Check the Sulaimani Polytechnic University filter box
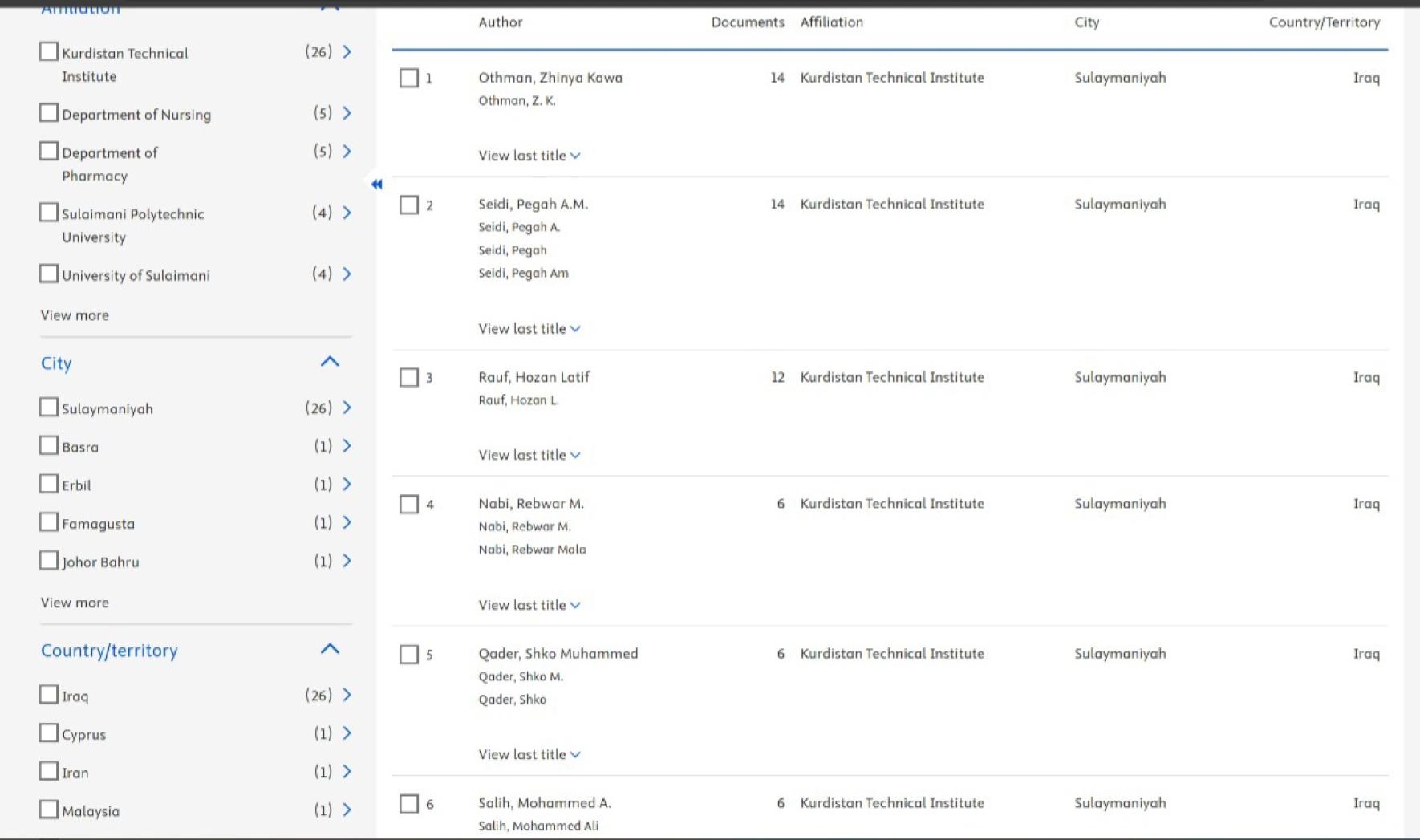 click(49, 213)
